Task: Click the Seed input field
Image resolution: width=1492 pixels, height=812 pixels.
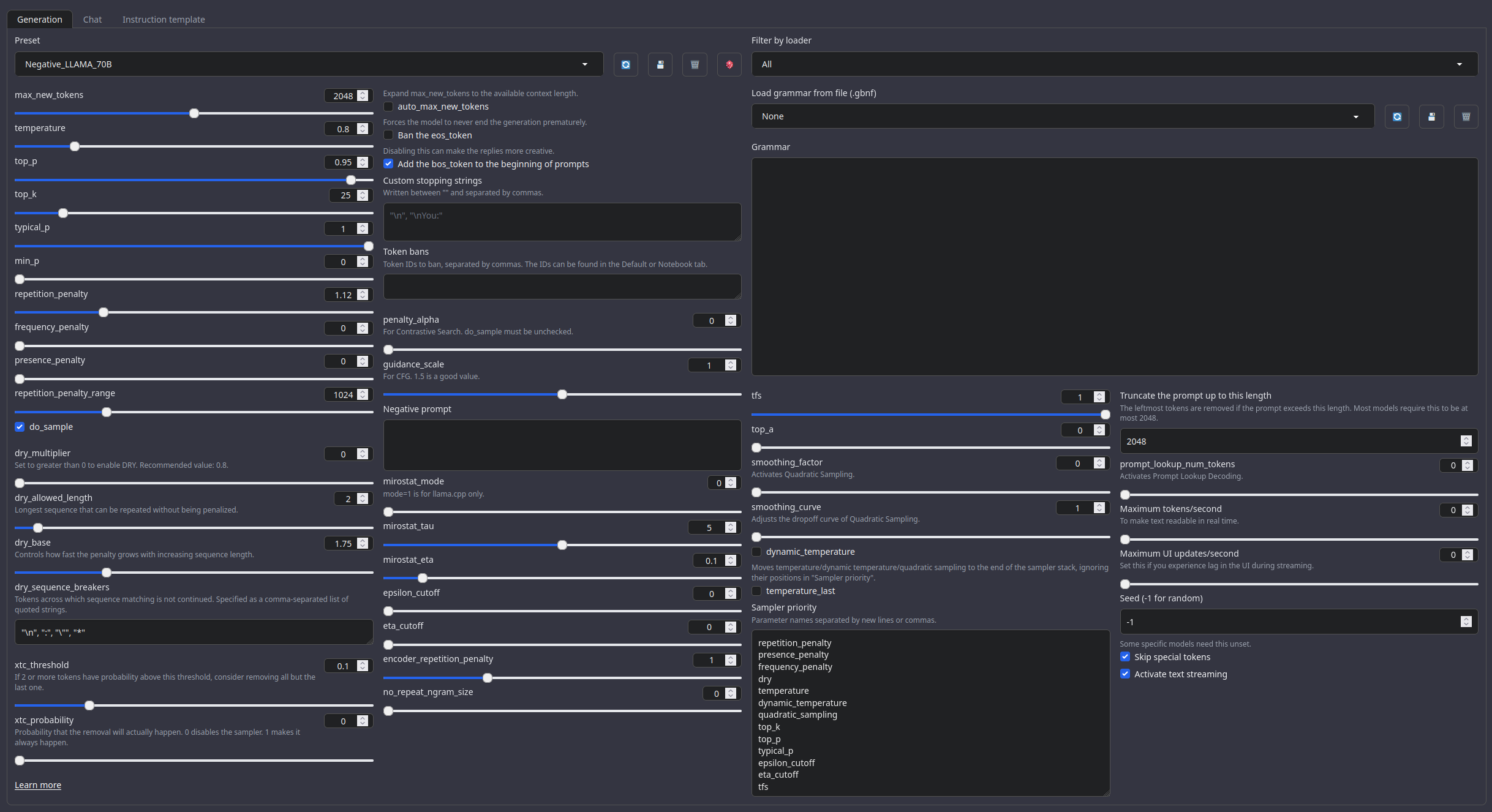Action: click(1286, 621)
